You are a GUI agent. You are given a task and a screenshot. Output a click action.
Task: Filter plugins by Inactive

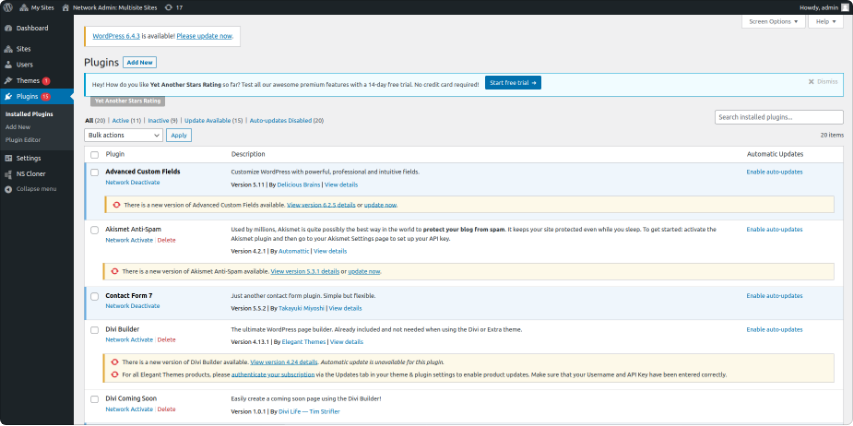point(162,120)
